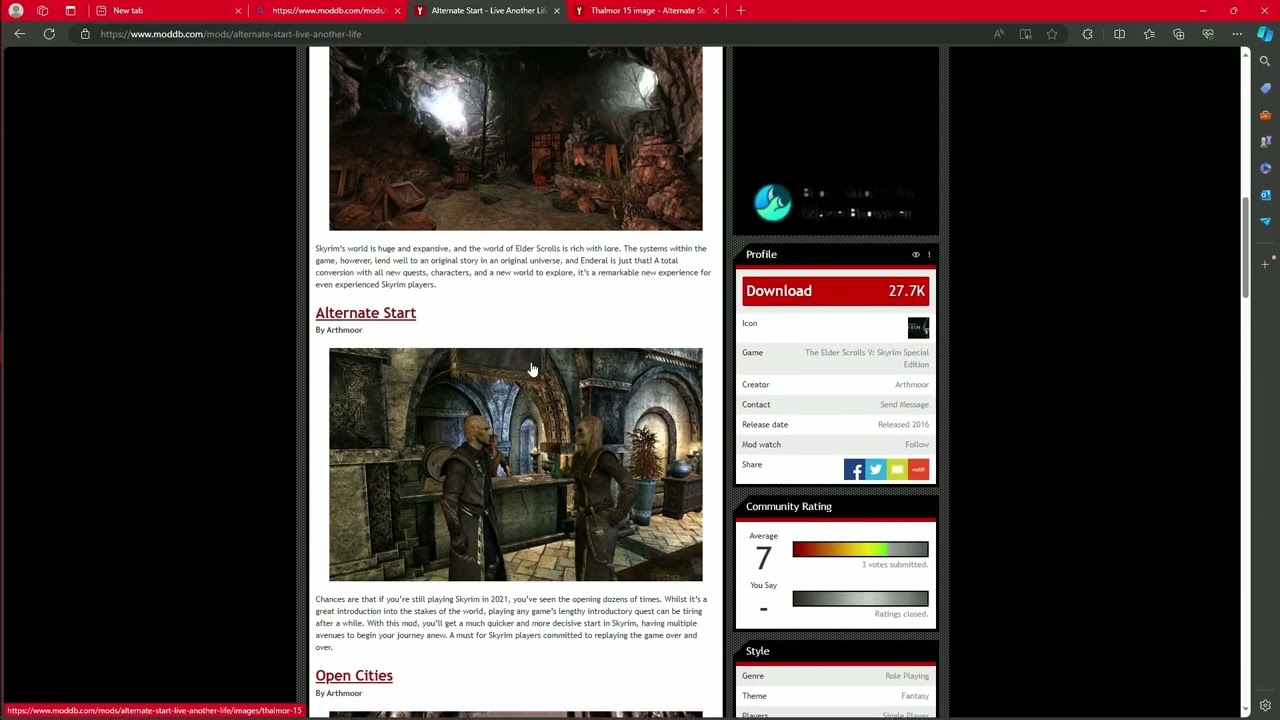
Task: Switch to the Thalmor 15 image tab
Action: point(647,10)
